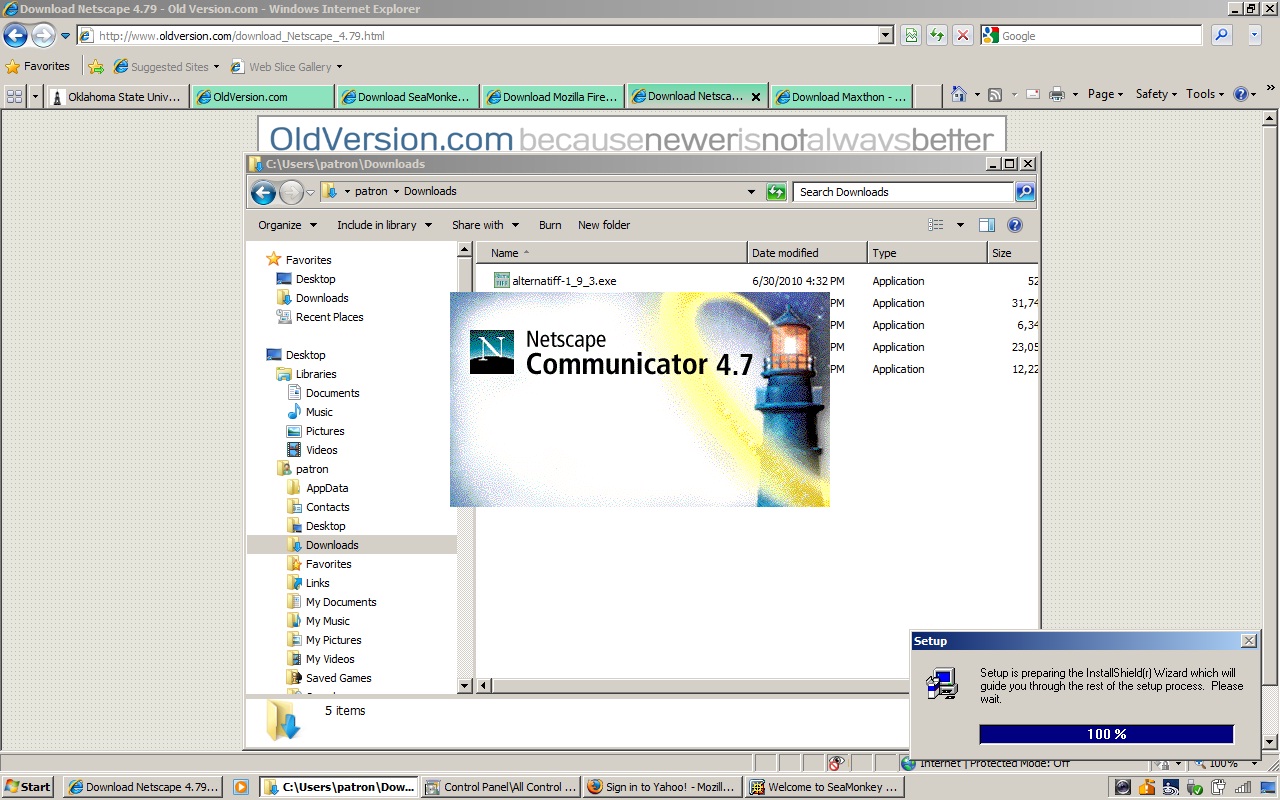The image size is (1280, 800).
Task: Click the New folder button
Action: pyautogui.click(x=604, y=225)
